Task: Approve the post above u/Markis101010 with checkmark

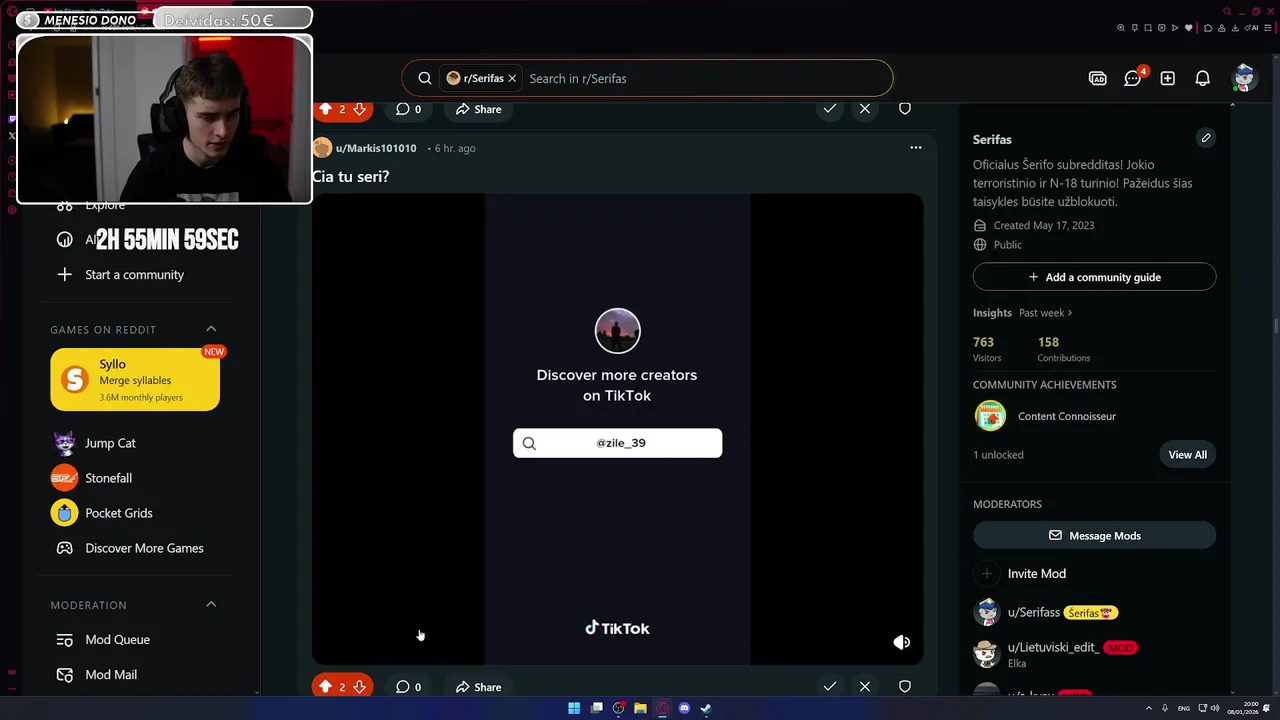Action: [829, 108]
